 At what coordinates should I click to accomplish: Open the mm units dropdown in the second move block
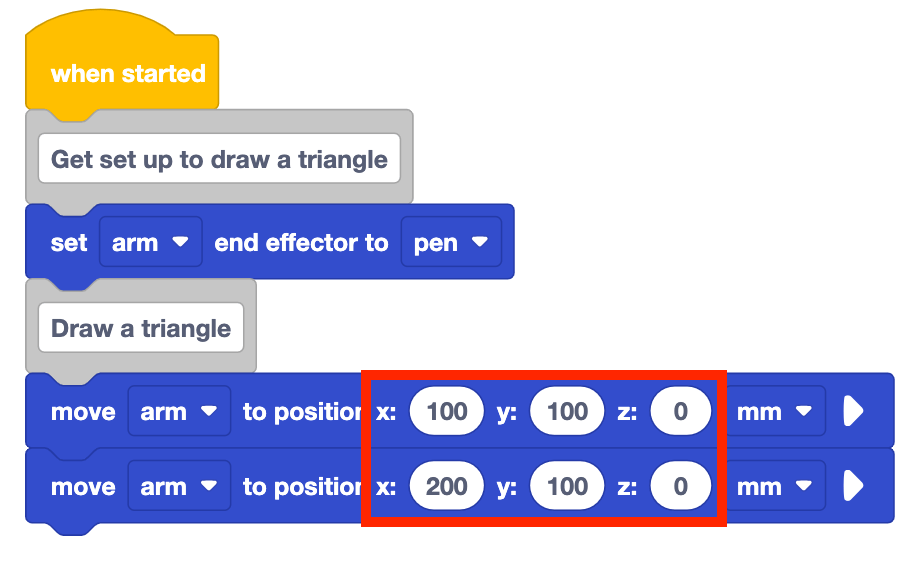(773, 487)
